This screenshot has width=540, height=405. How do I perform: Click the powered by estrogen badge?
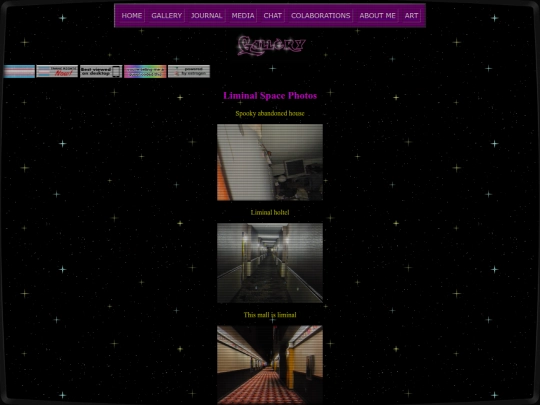(189, 71)
